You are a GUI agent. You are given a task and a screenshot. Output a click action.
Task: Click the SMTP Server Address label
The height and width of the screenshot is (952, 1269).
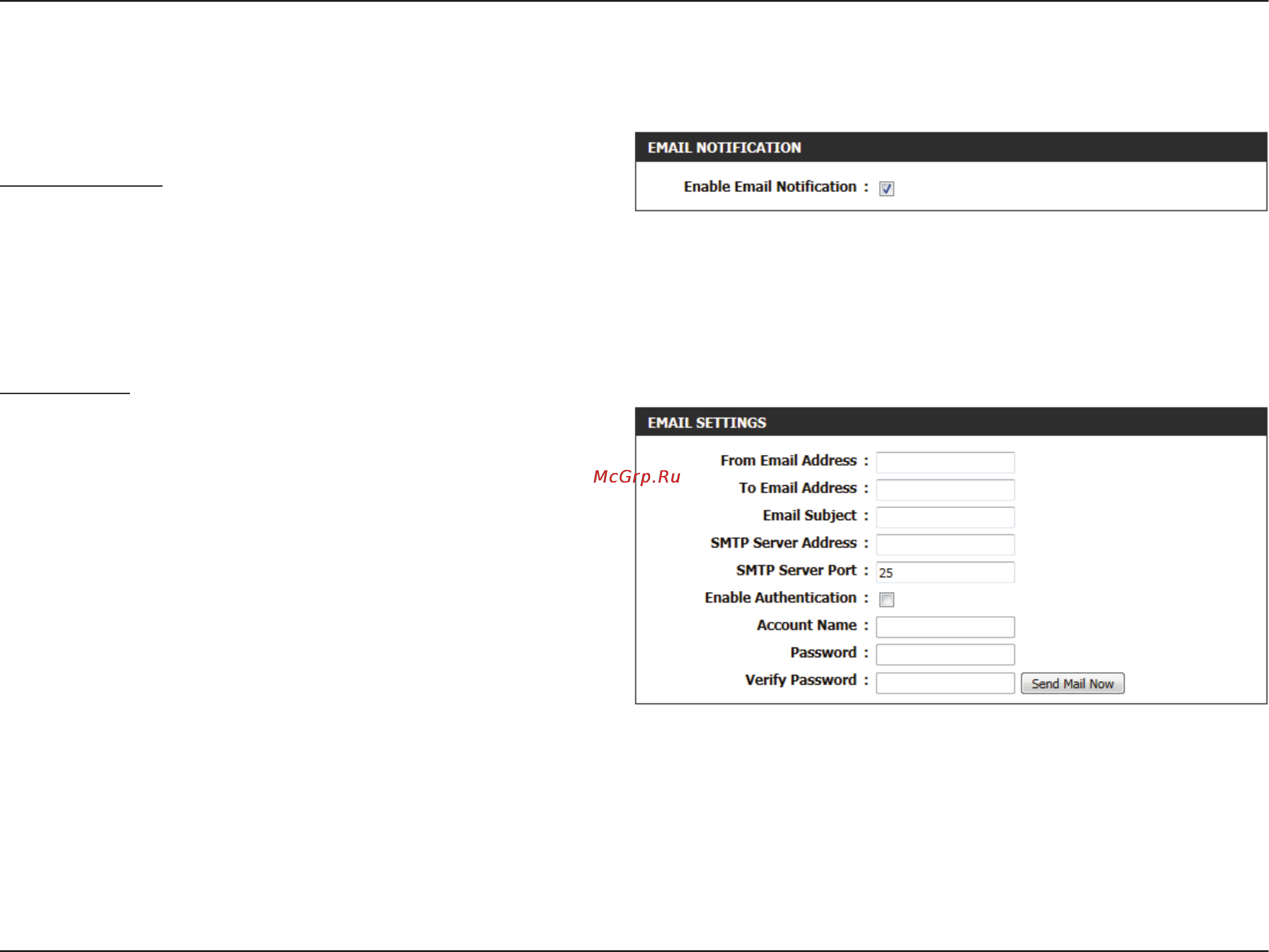[783, 542]
